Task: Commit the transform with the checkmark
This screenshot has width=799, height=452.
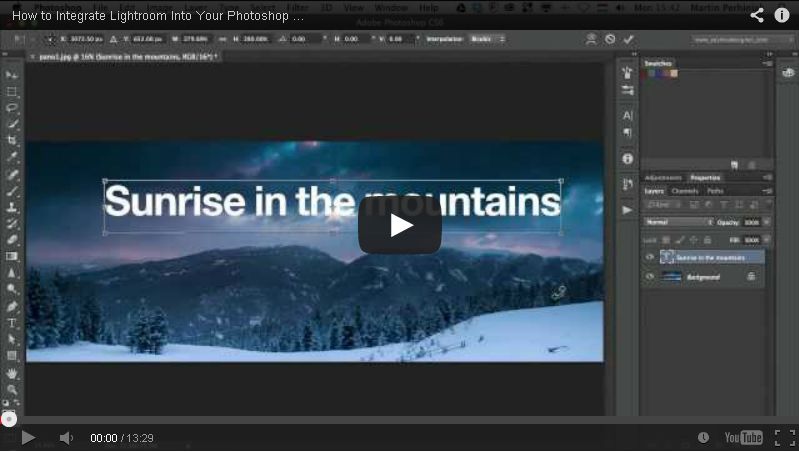Action: click(628, 39)
